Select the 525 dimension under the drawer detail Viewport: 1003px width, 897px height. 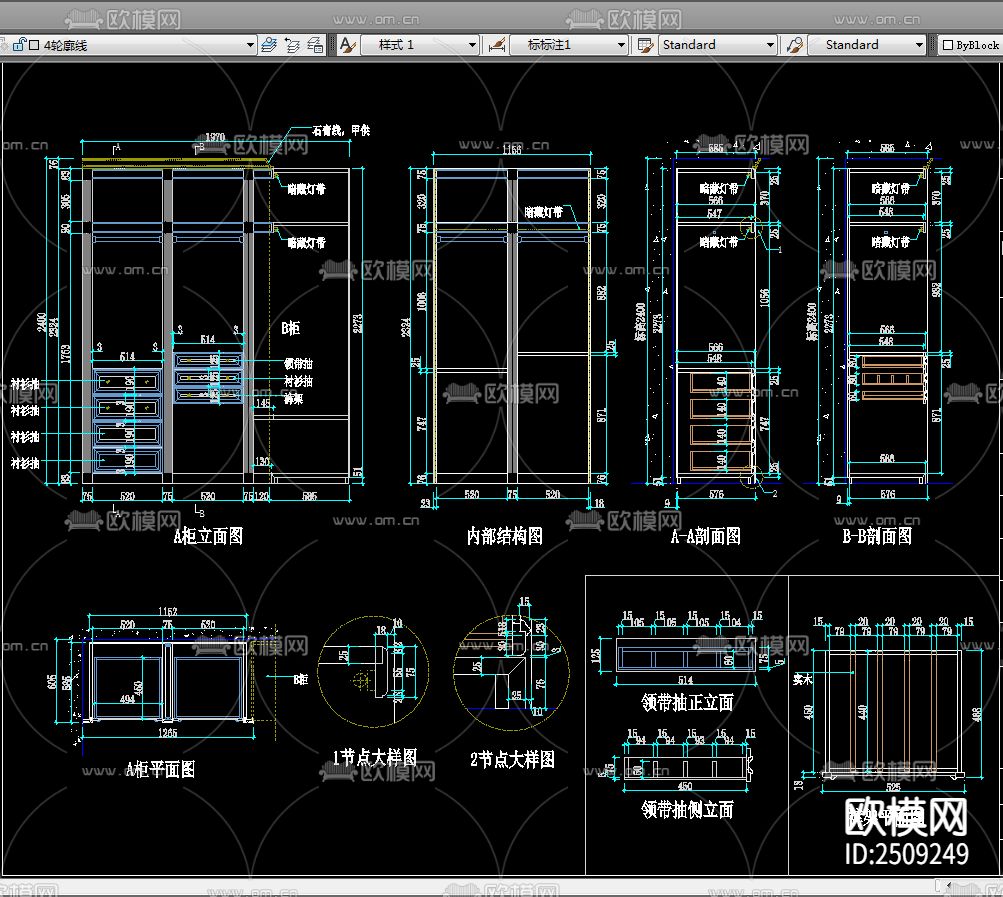[x=893, y=787]
